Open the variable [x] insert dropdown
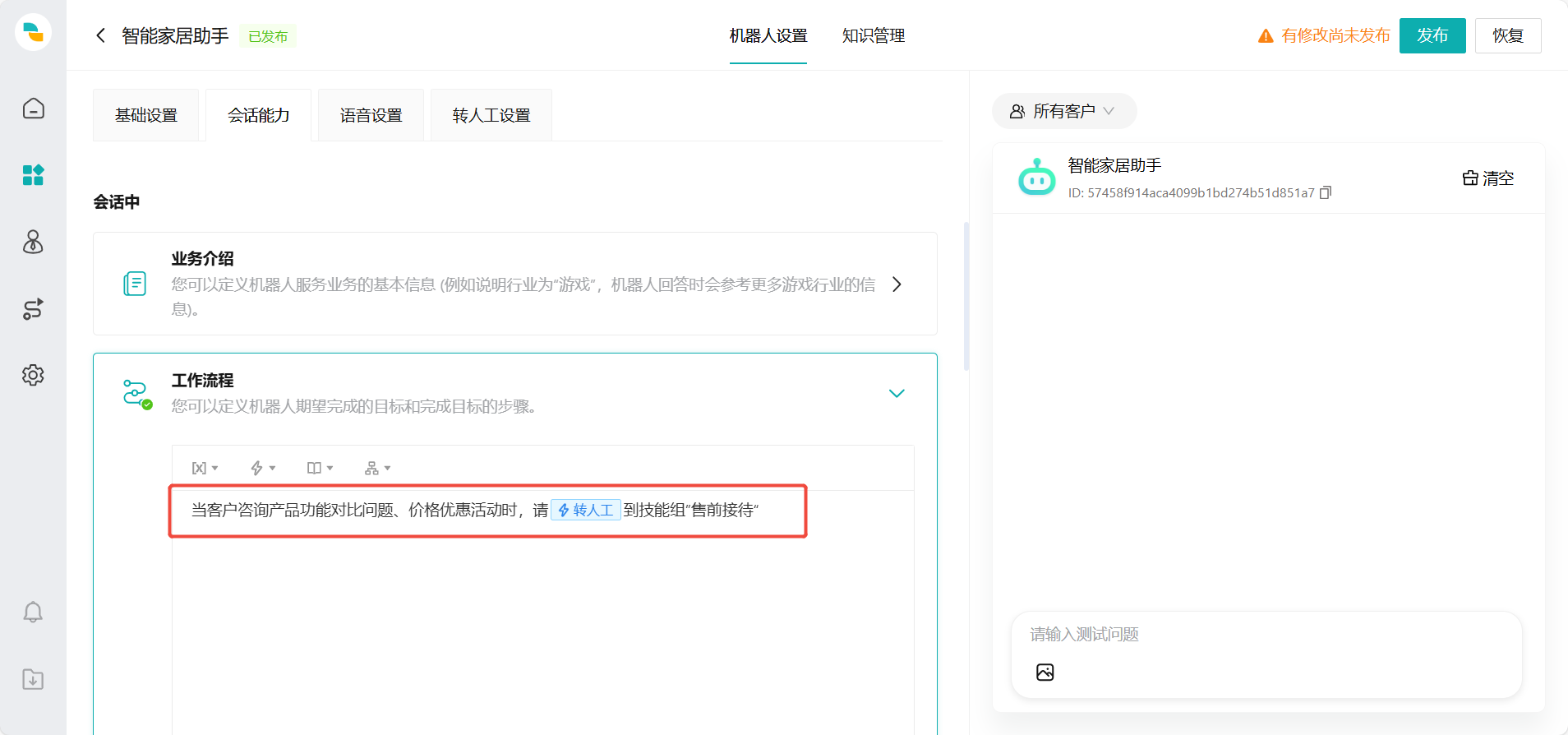 click(x=205, y=468)
